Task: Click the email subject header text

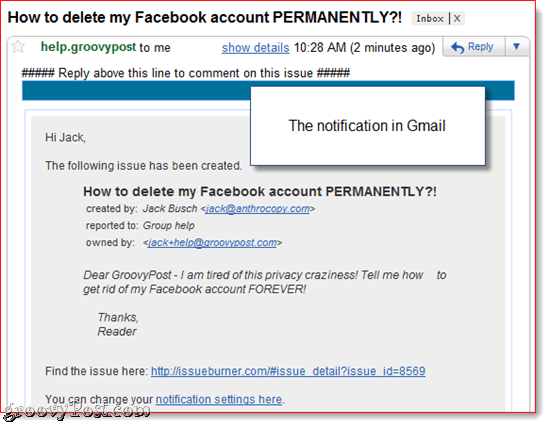Action: coord(204,18)
